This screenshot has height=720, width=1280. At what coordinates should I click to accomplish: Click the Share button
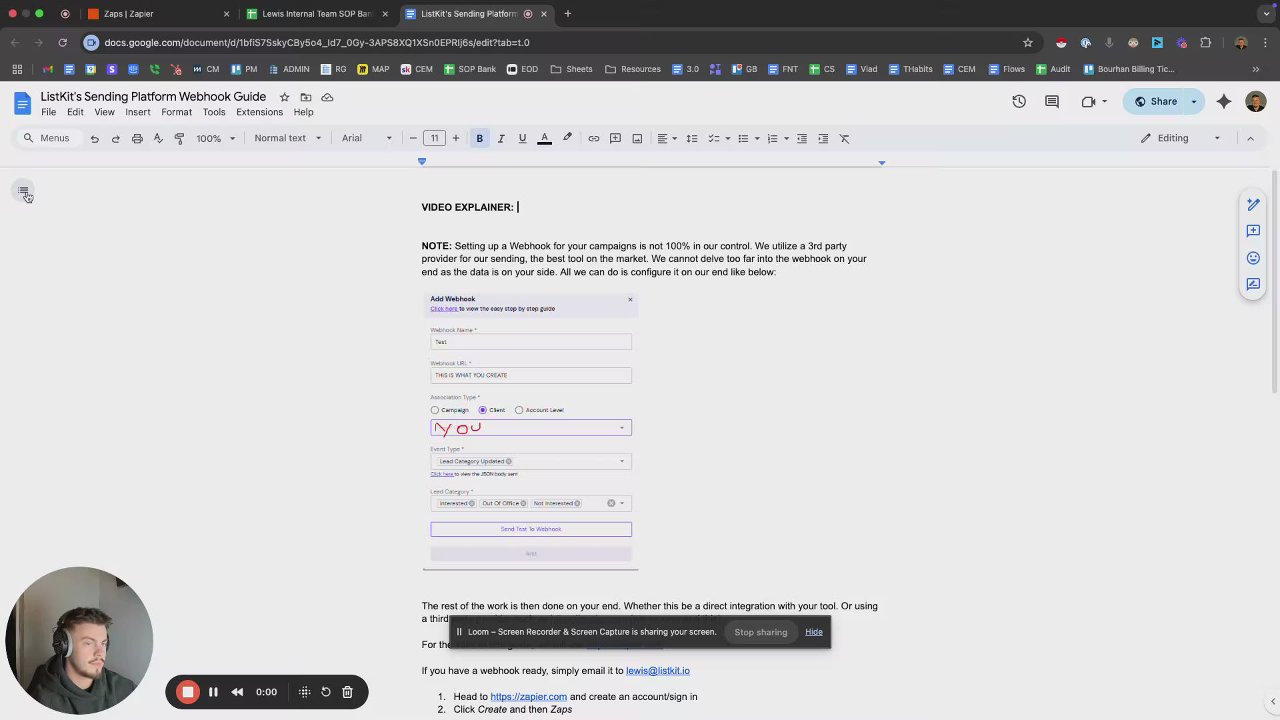pos(1154,101)
